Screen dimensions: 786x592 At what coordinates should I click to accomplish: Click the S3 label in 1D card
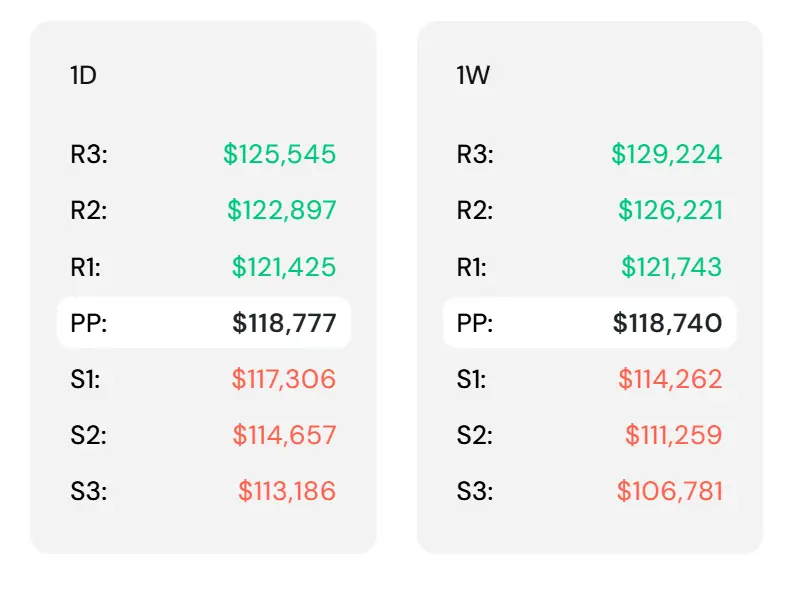[x=89, y=491]
